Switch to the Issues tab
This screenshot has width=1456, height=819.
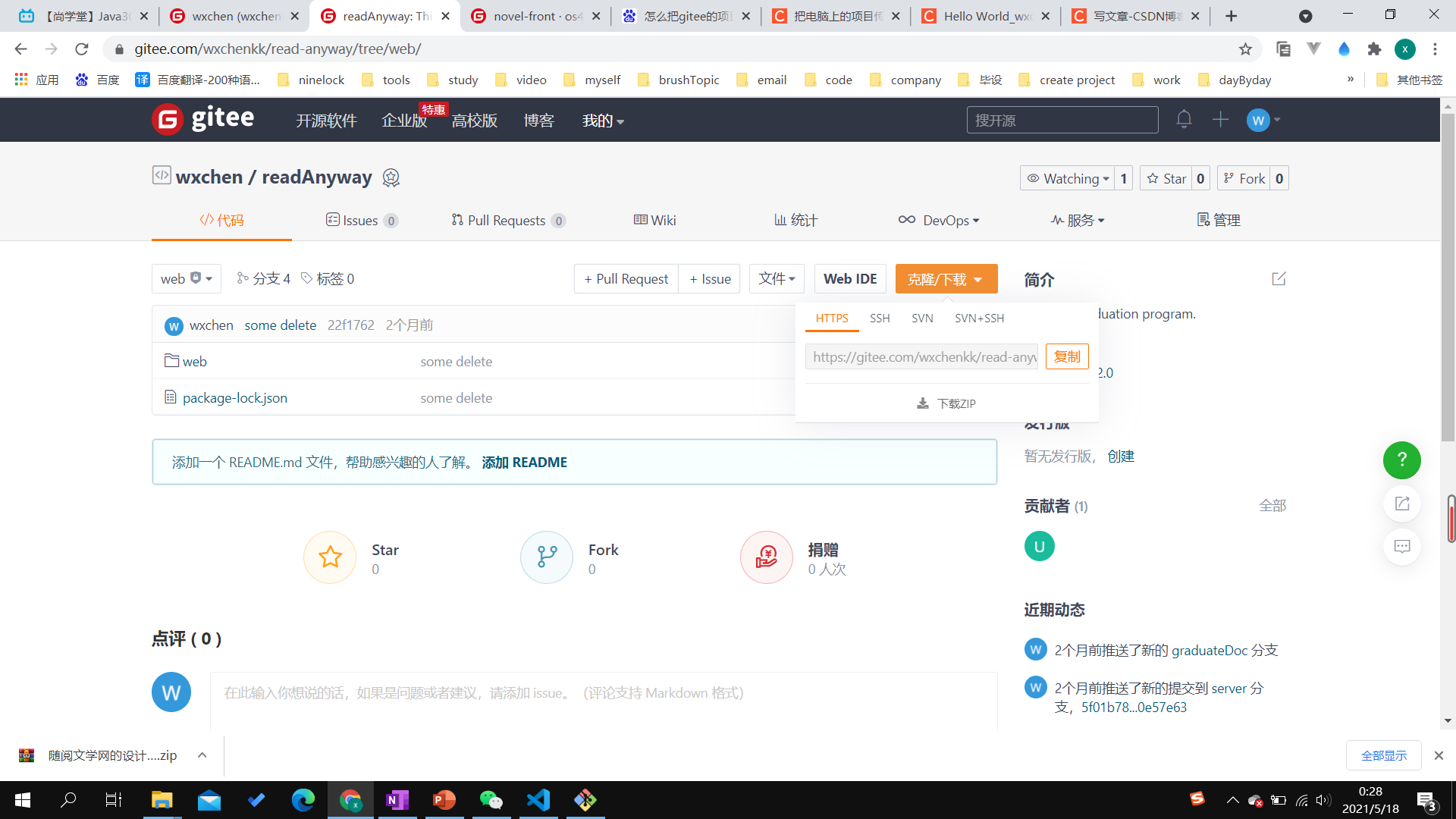click(362, 220)
